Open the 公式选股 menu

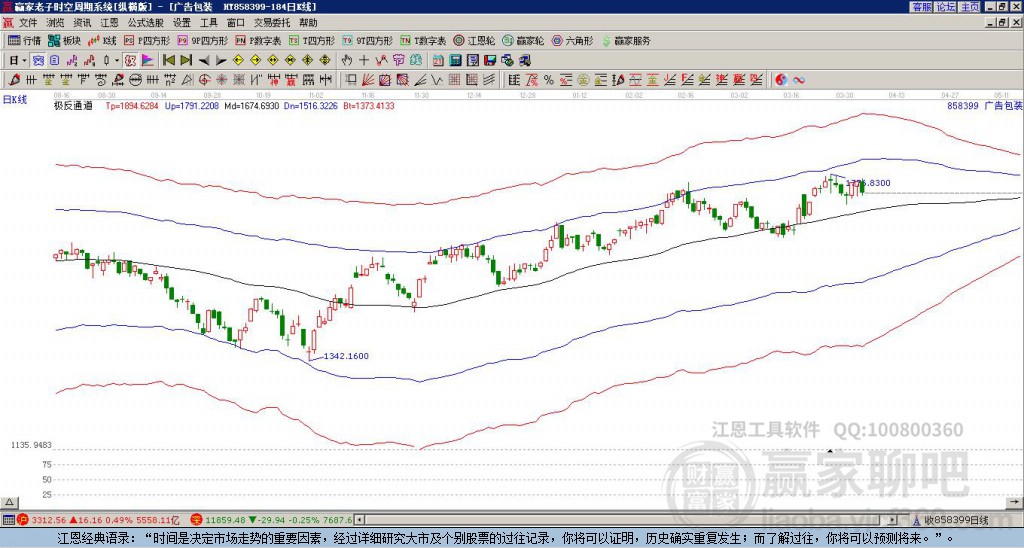146,23
